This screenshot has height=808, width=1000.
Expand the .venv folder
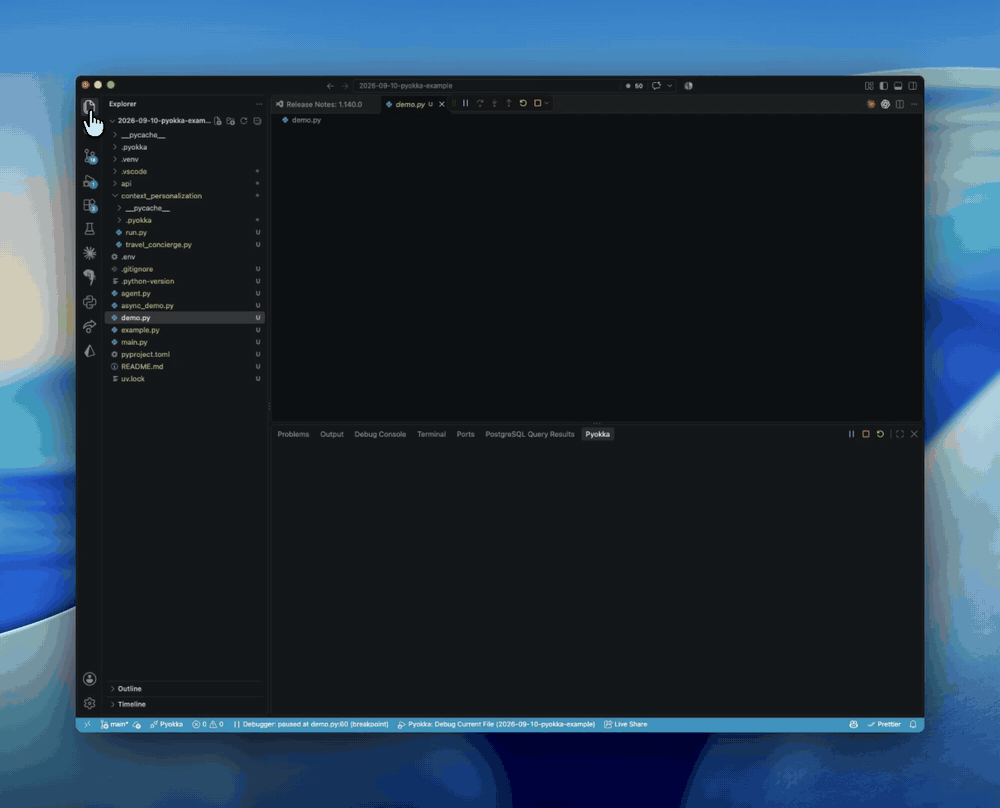point(185,159)
